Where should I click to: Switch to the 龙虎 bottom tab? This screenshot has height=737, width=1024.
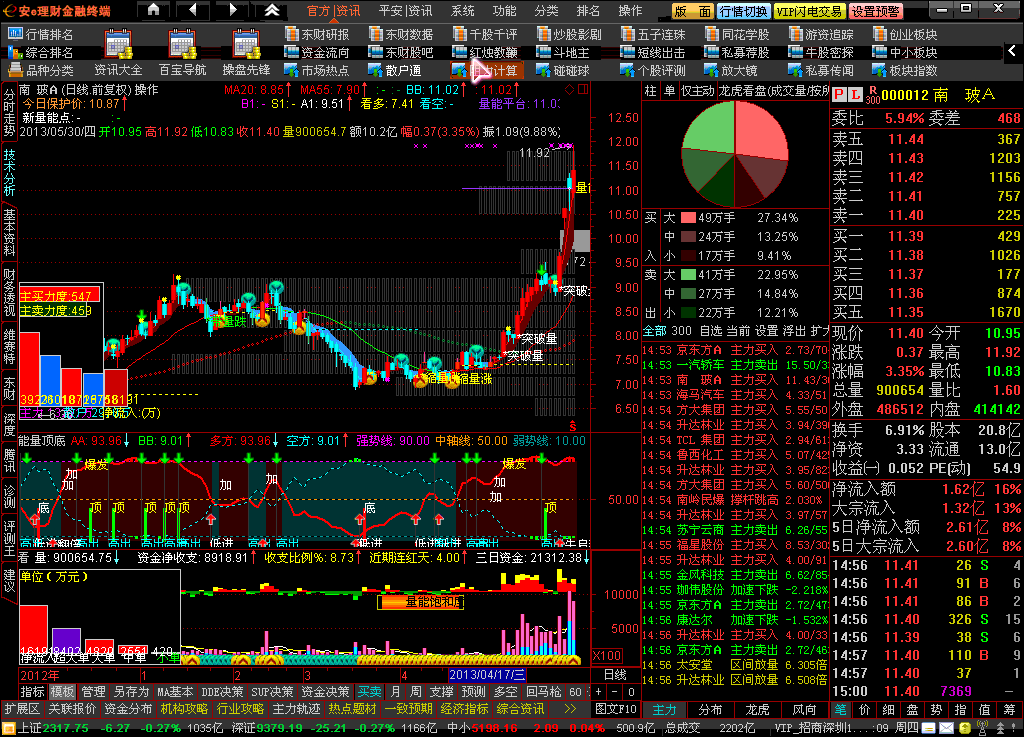point(757,710)
